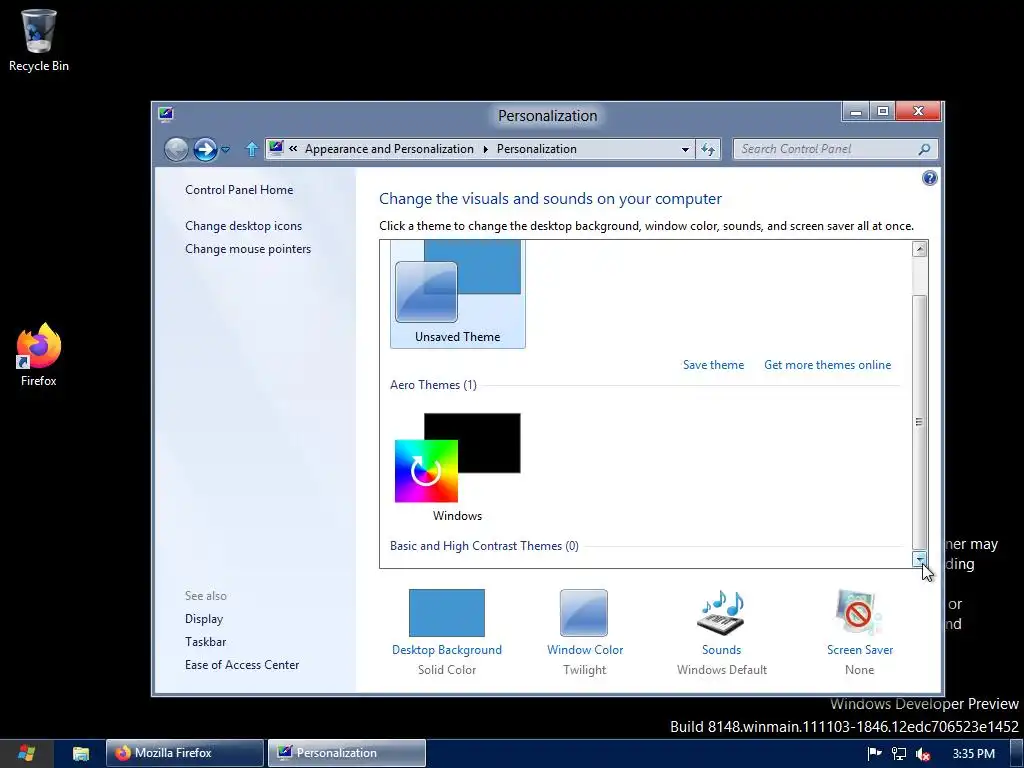1024x768 pixels.
Task: Minimize the Personalization window
Action: 856,112
